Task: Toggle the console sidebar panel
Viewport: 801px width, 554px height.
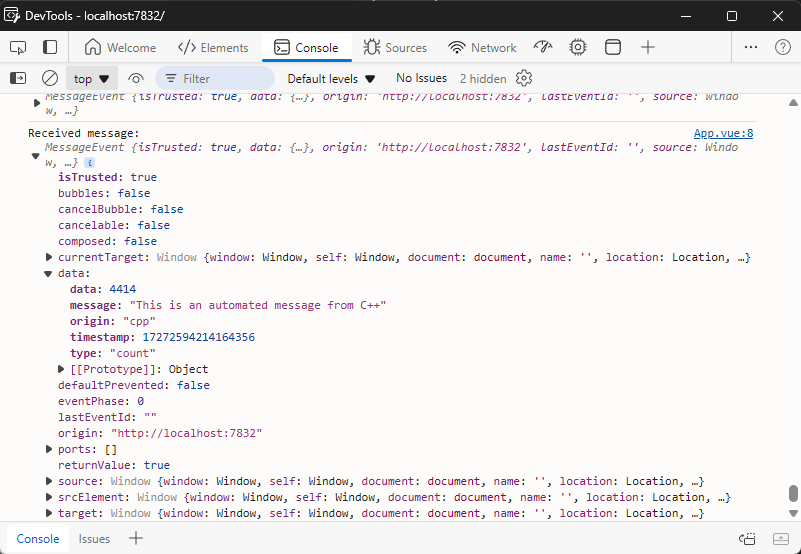Action: pyautogui.click(x=18, y=78)
